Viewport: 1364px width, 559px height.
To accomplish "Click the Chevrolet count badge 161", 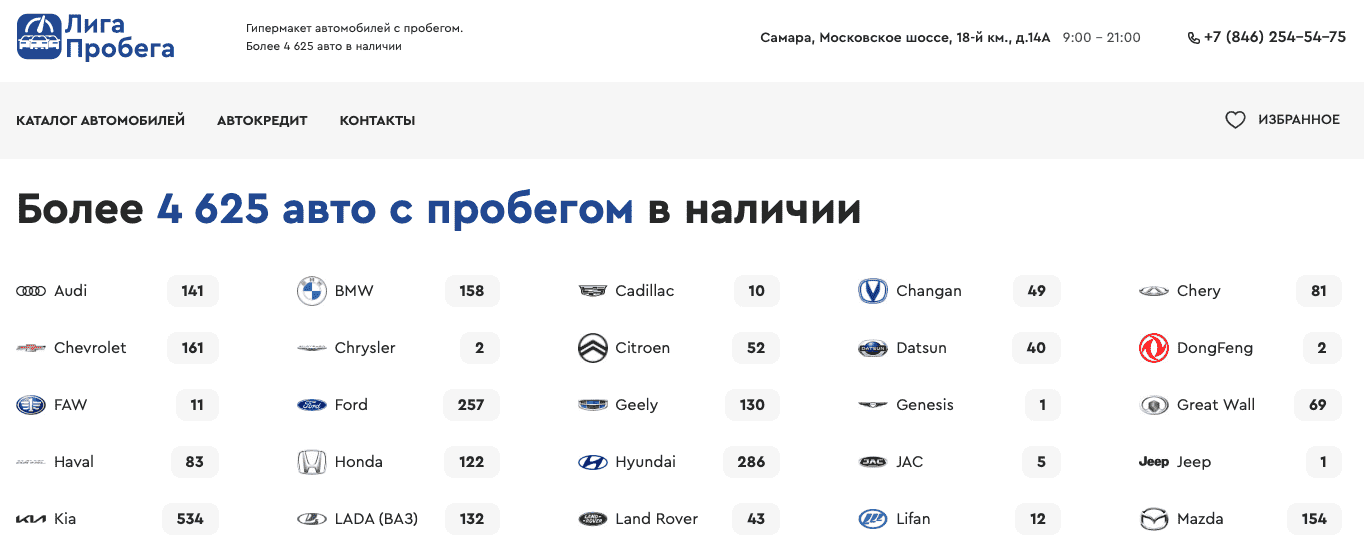I will (193, 348).
